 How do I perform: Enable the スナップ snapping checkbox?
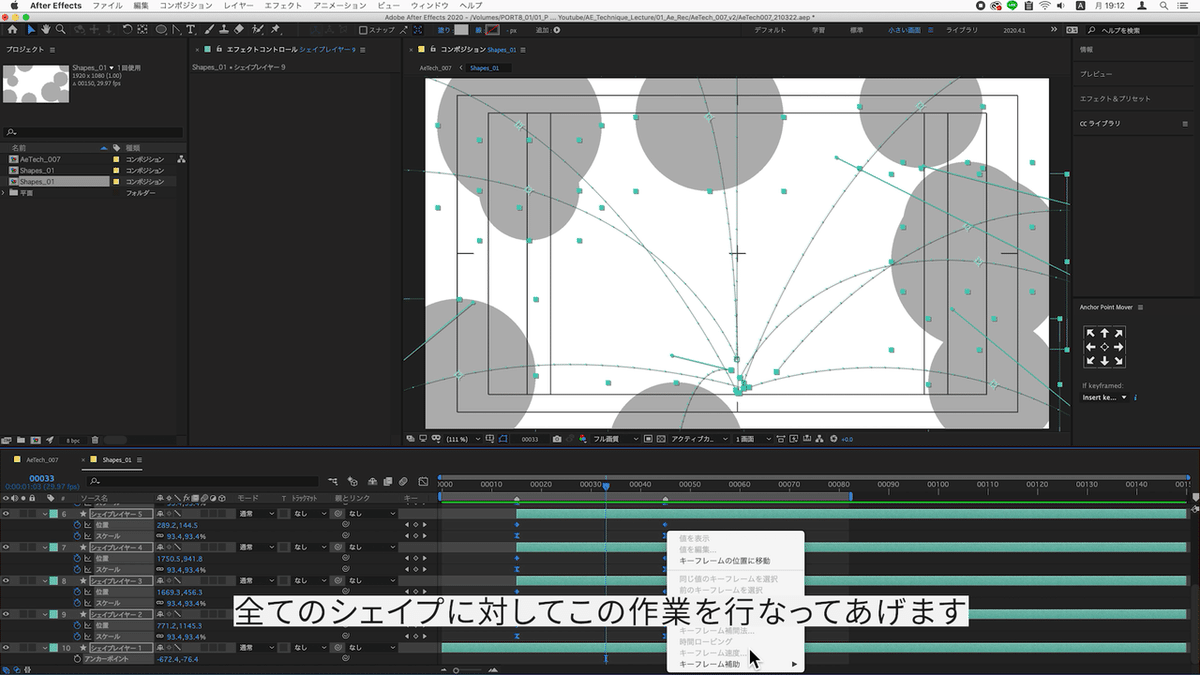point(363,30)
